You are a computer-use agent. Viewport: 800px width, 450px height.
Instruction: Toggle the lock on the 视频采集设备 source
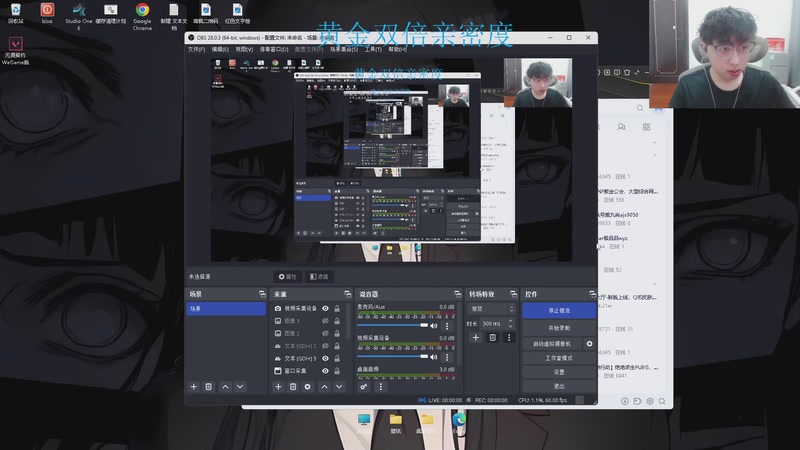click(x=337, y=309)
